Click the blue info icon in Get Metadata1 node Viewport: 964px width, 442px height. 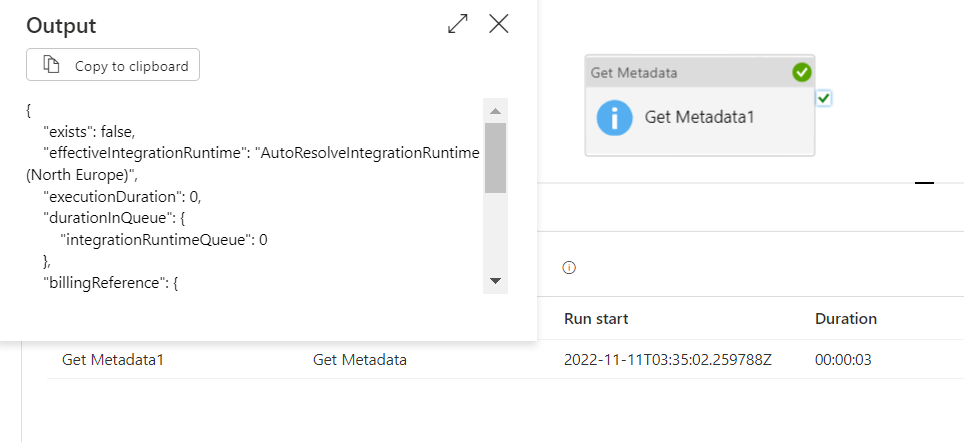coord(614,117)
